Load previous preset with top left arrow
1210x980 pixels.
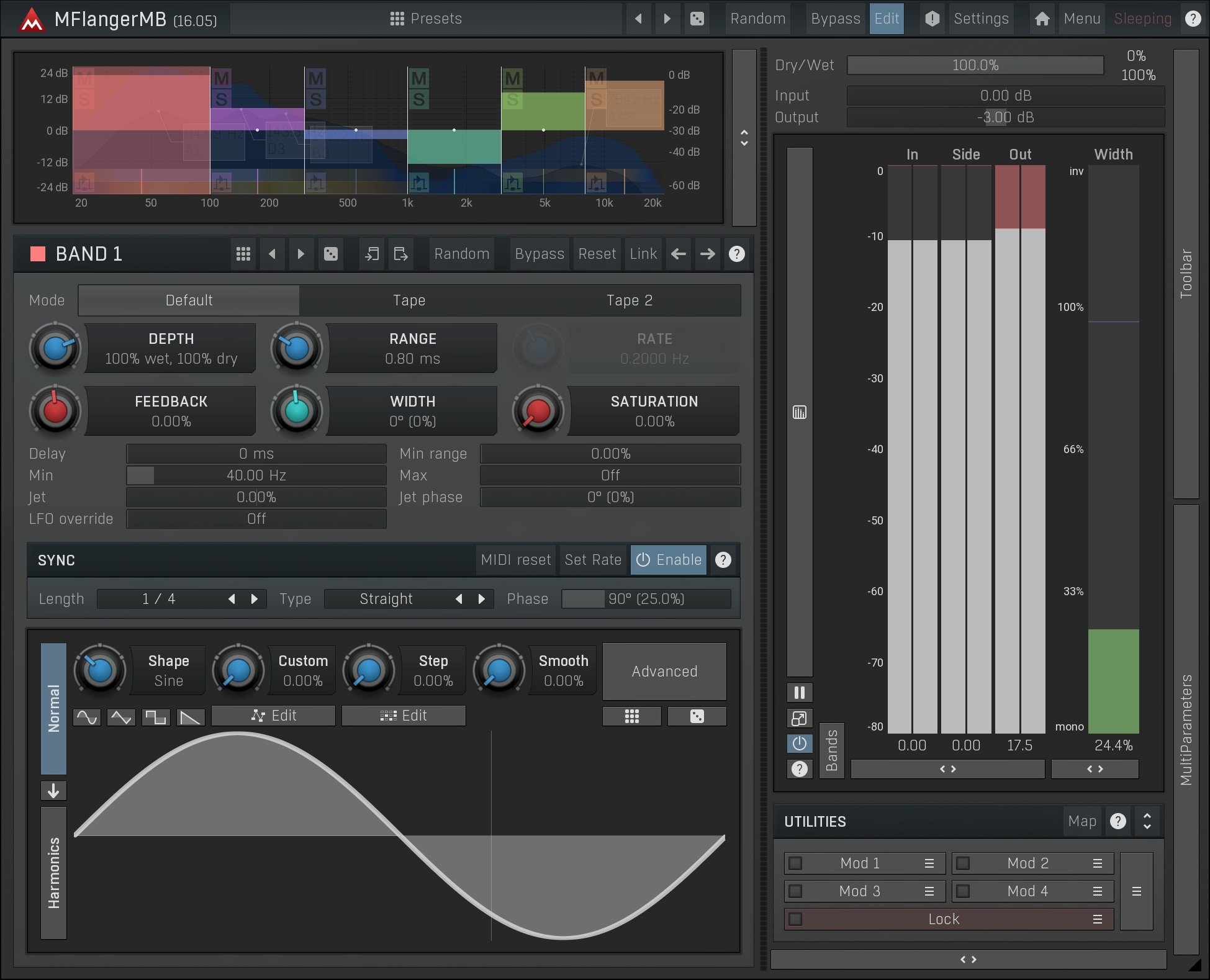click(638, 19)
